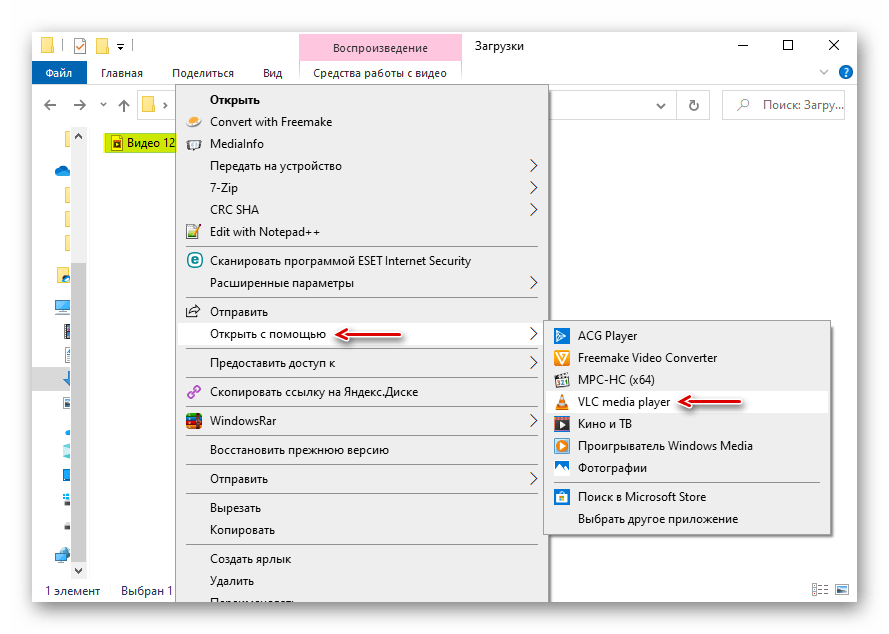The height and width of the screenshot is (634, 889).
Task: Choose Вырезать in the context menu
Action: [235, 508]
